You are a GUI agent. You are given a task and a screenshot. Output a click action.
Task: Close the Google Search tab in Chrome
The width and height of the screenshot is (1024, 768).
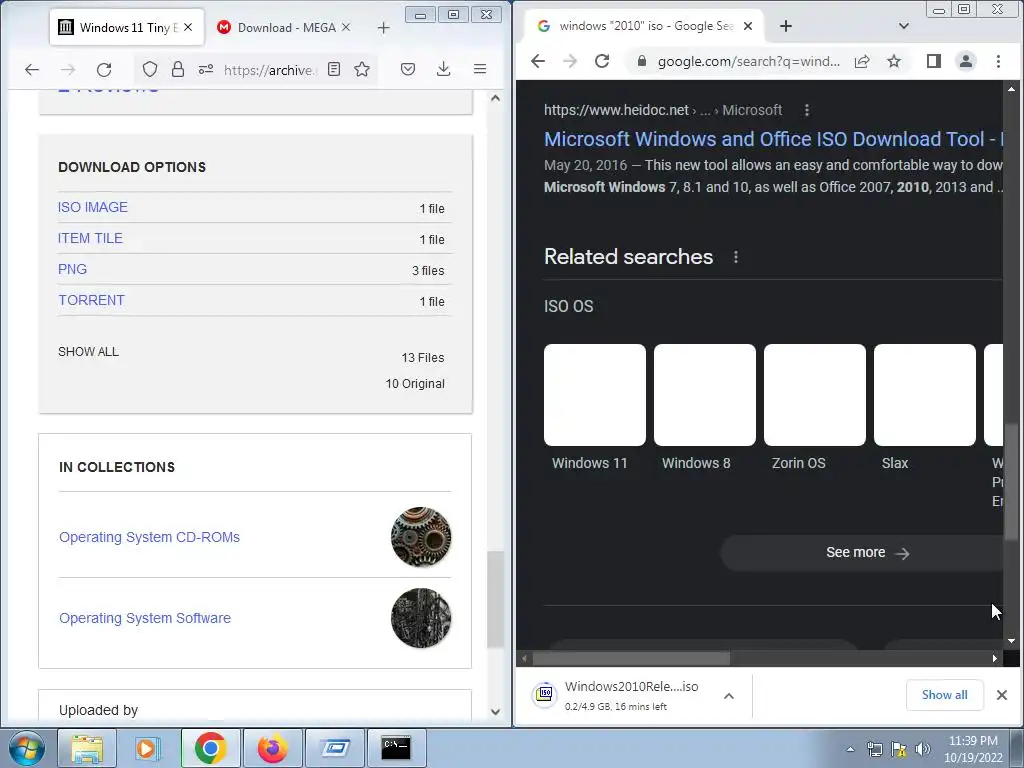coord(748,26)
